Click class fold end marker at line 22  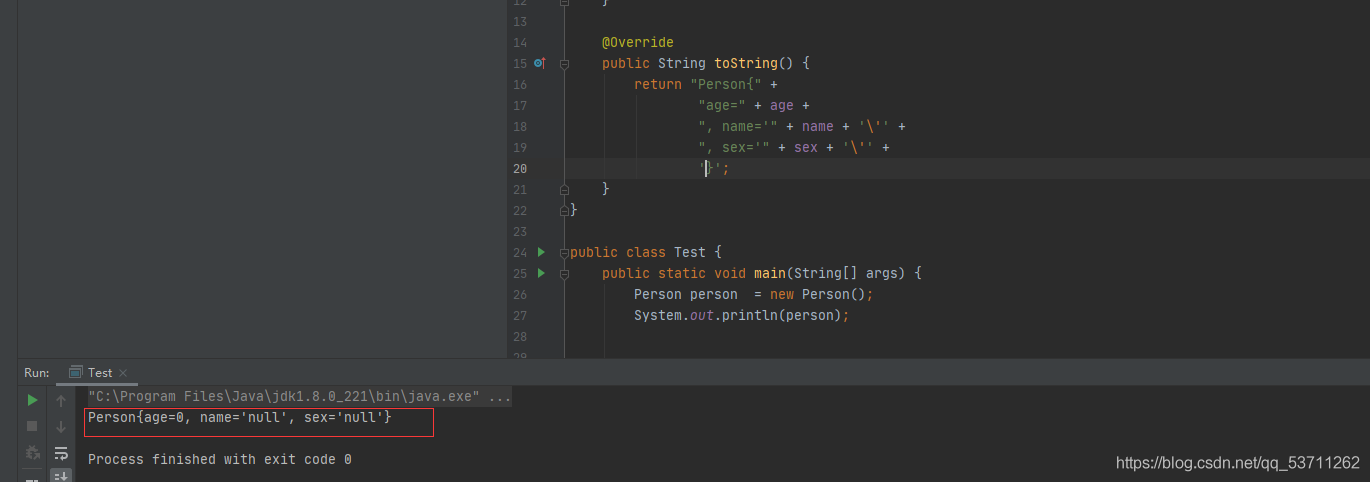point(564,210)
